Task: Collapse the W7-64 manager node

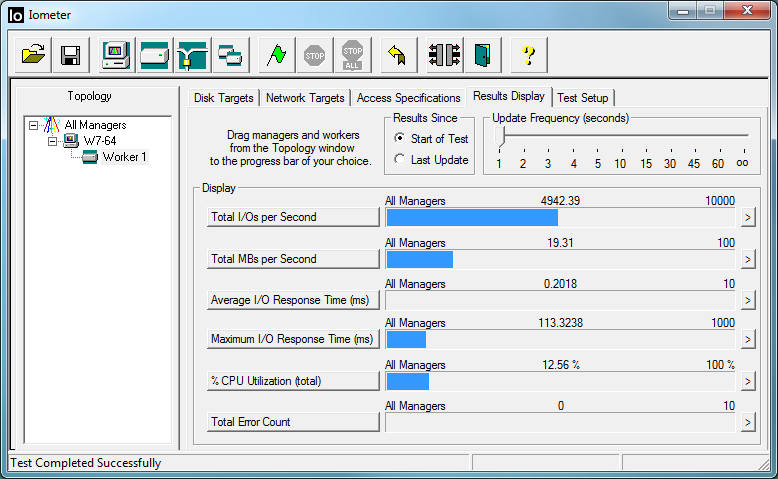Action: [52, 141]
